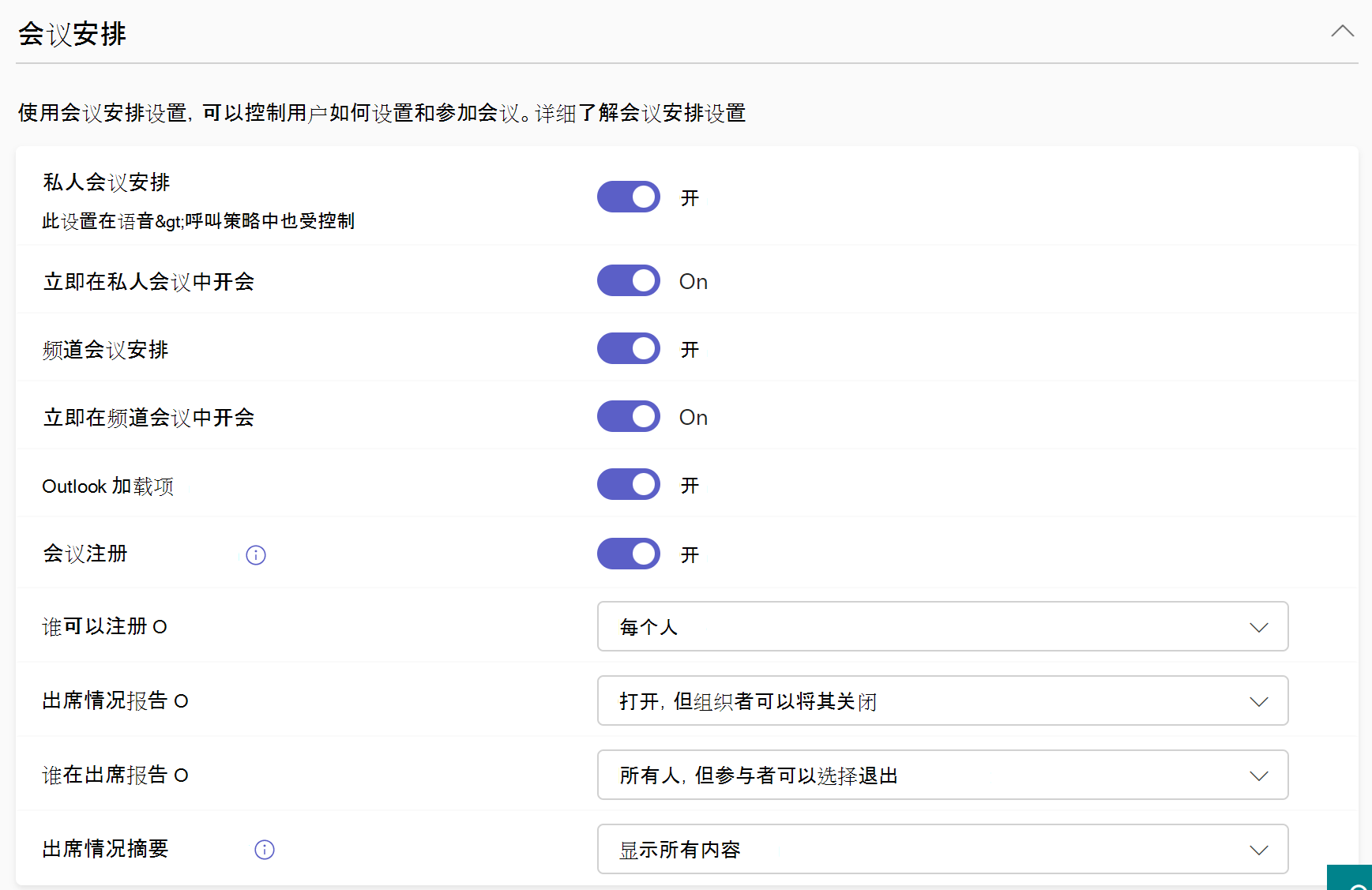Click the 此设置在语音>呼叫策略中也受控制 note
Screen dimensions: 1372x890
(x=198, y=221)
